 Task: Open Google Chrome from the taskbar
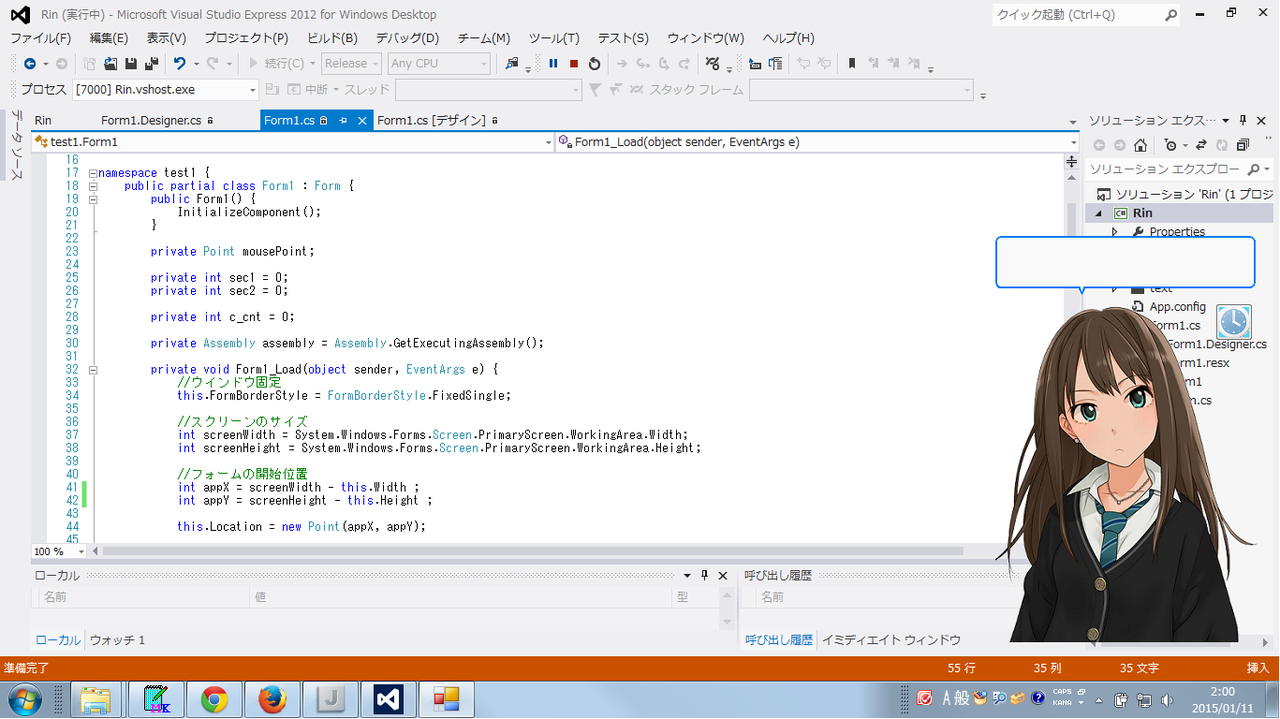(x=214, y=699)
